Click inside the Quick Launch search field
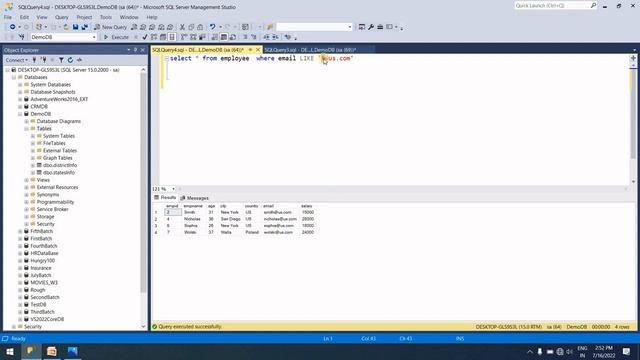 [551, 5]
